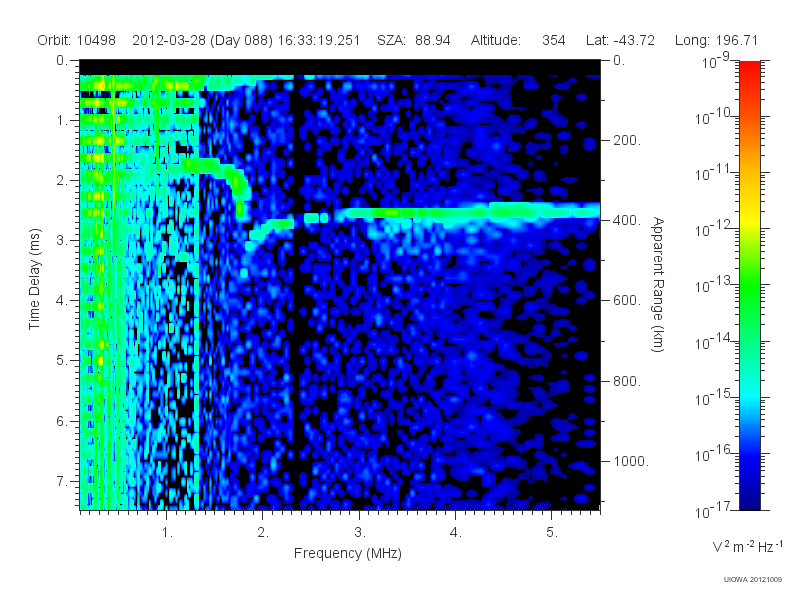Click the '2.' frequency axis tick label
The width and height of the screenshot is (800, 600).
(x=263, y=533)
